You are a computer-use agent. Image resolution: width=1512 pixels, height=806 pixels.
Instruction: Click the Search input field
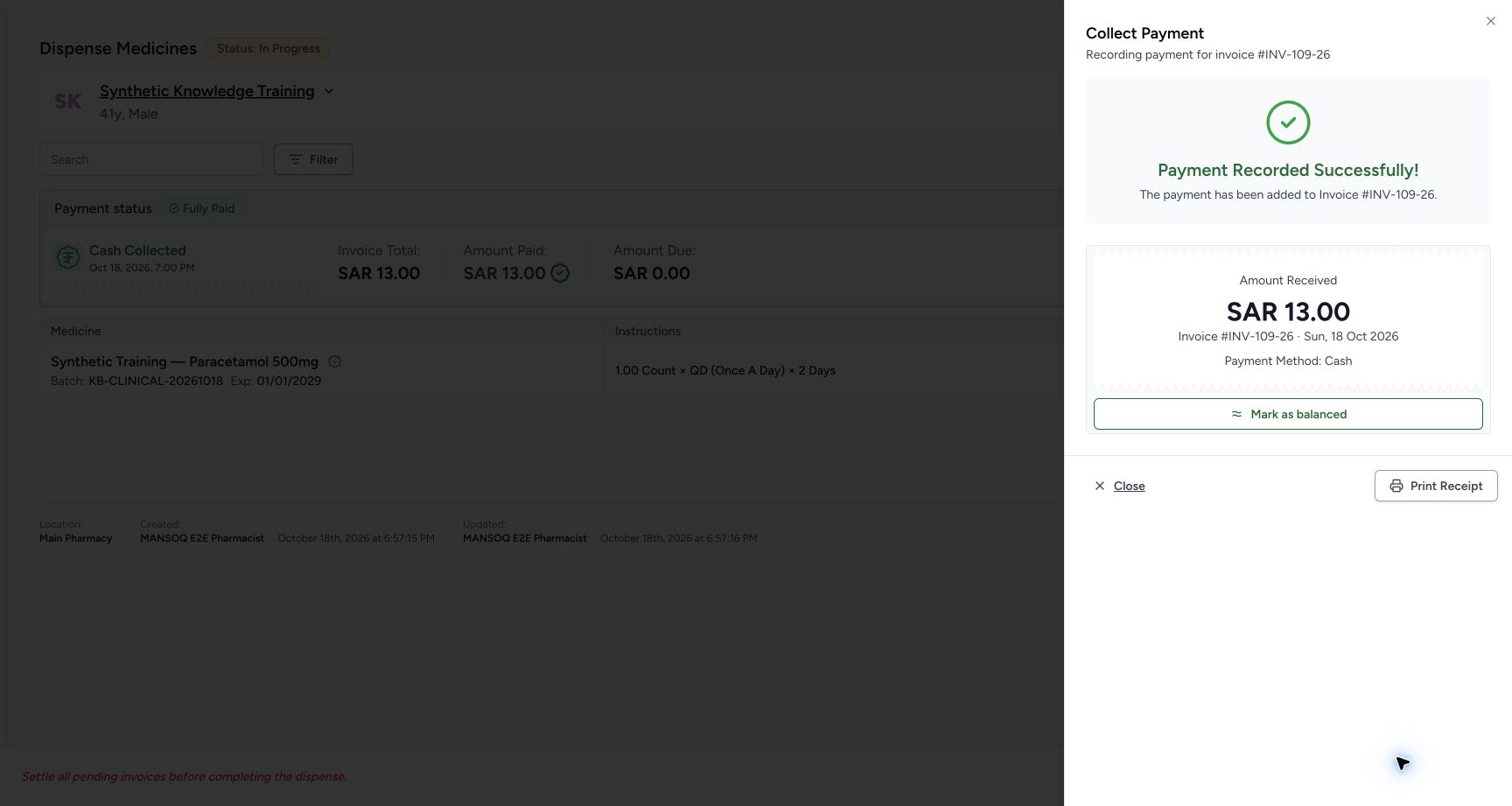(x=151, y=159)
